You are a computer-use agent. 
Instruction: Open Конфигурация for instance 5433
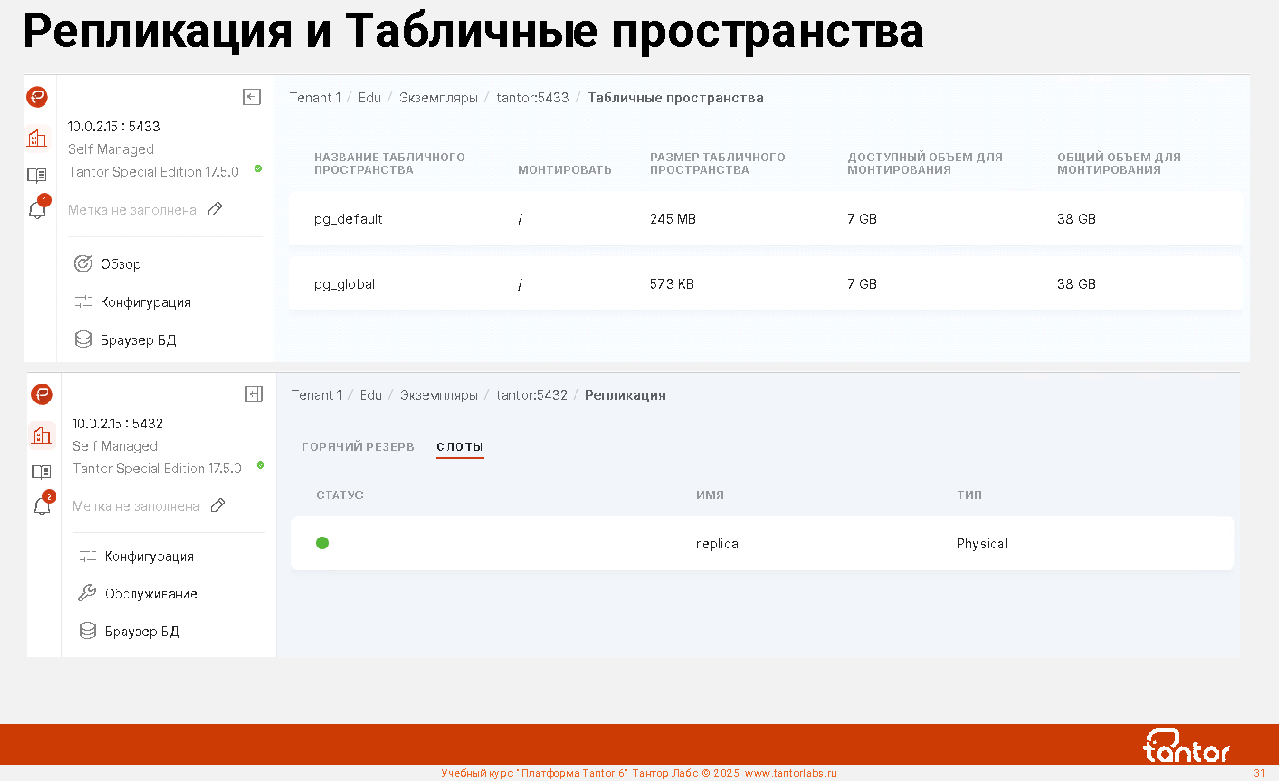145,302
